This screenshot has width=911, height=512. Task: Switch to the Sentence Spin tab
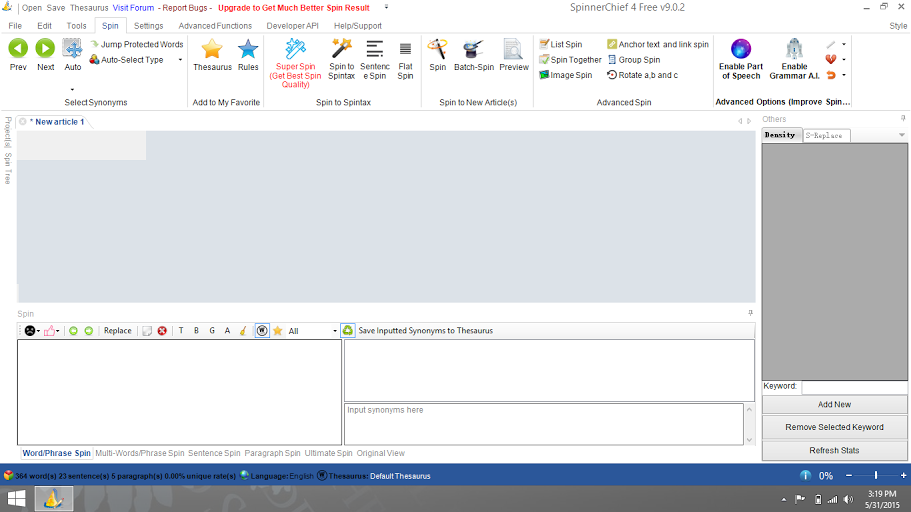pyautogui.click(x=214, y=453)
